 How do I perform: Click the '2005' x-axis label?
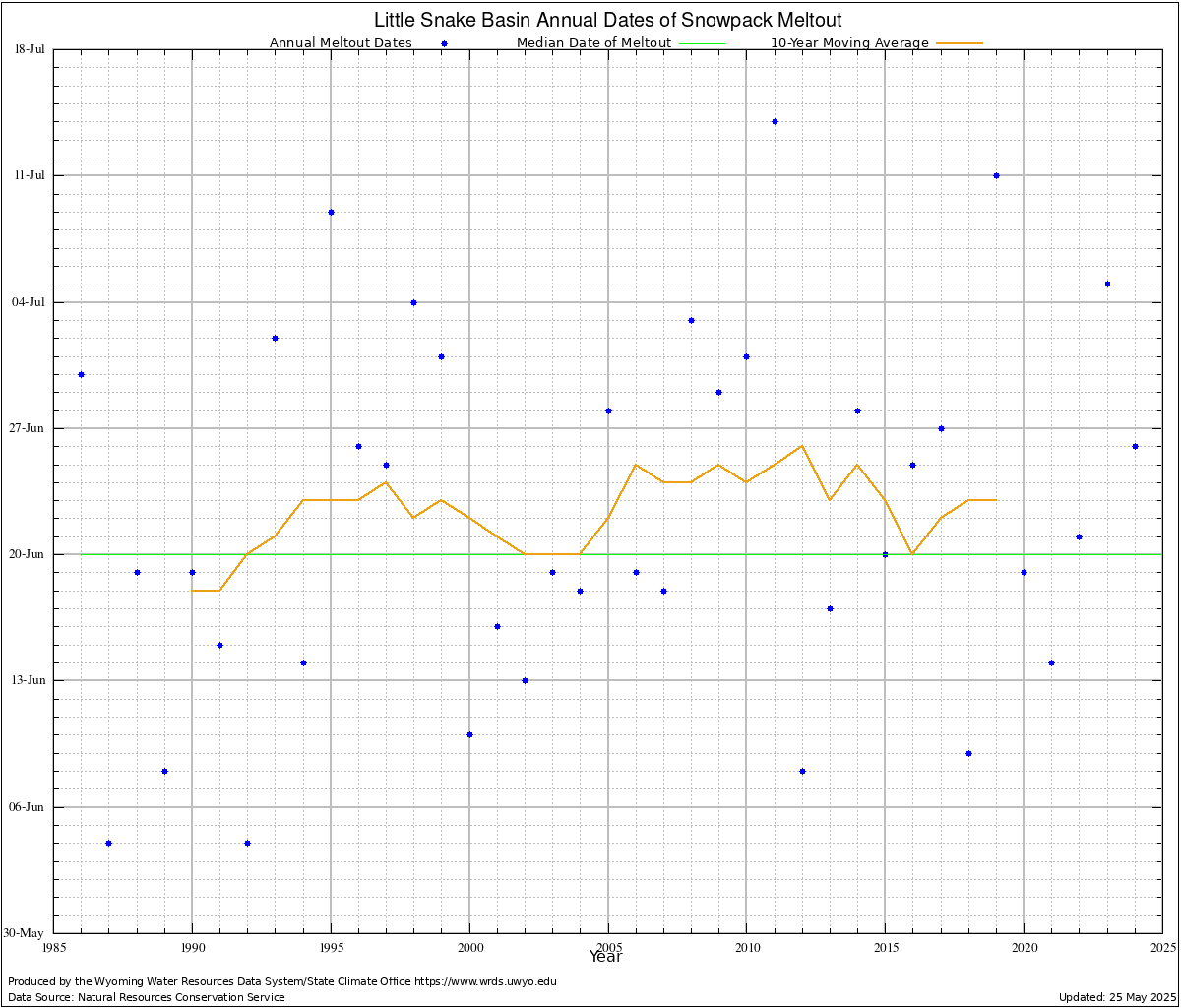coord(608,947)
